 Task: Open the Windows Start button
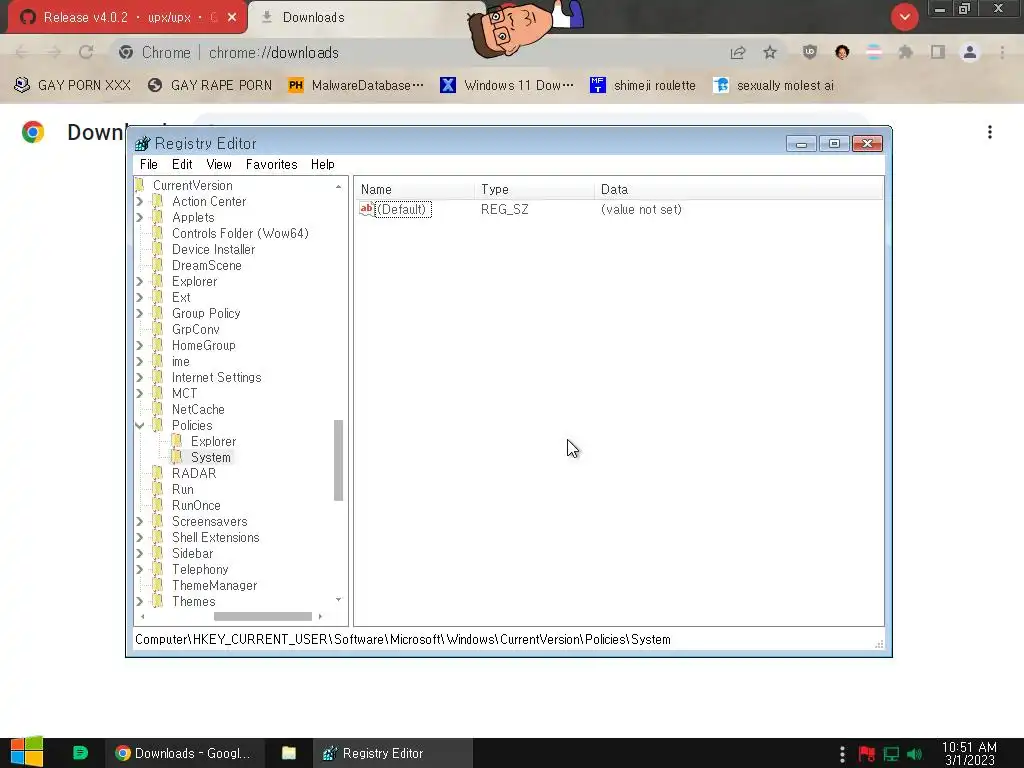point(27,753)
